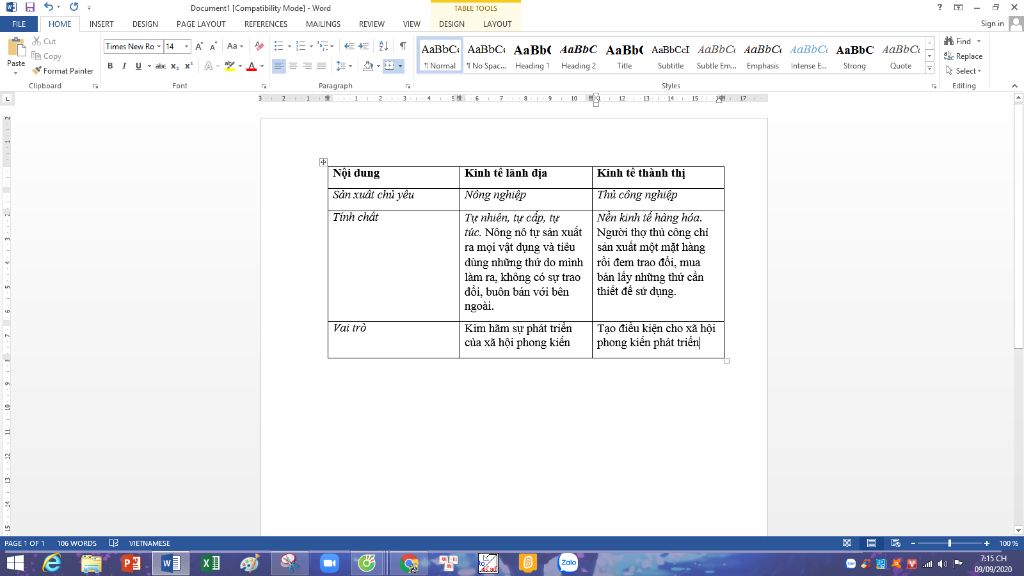Viewport: 1024px width, 576px height.
Task: Click the Undo arrow icon
Action: [x=48, y=7]
